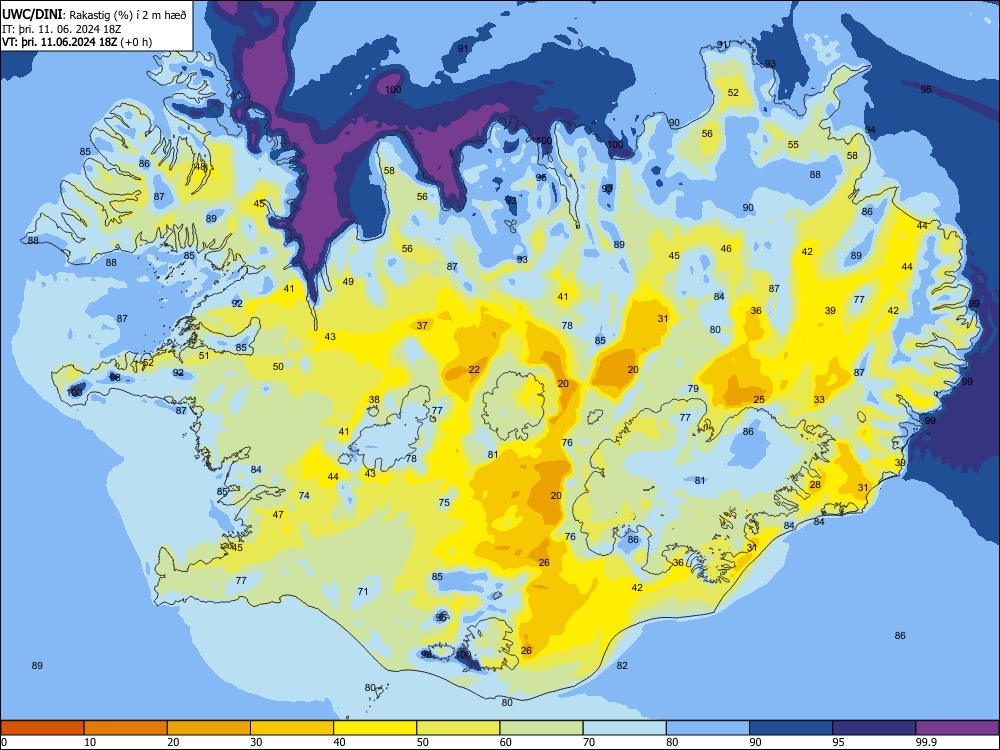Click the humidity value '25' on the map
Viewport: 1000px width, 750px height.
point(759,400)
